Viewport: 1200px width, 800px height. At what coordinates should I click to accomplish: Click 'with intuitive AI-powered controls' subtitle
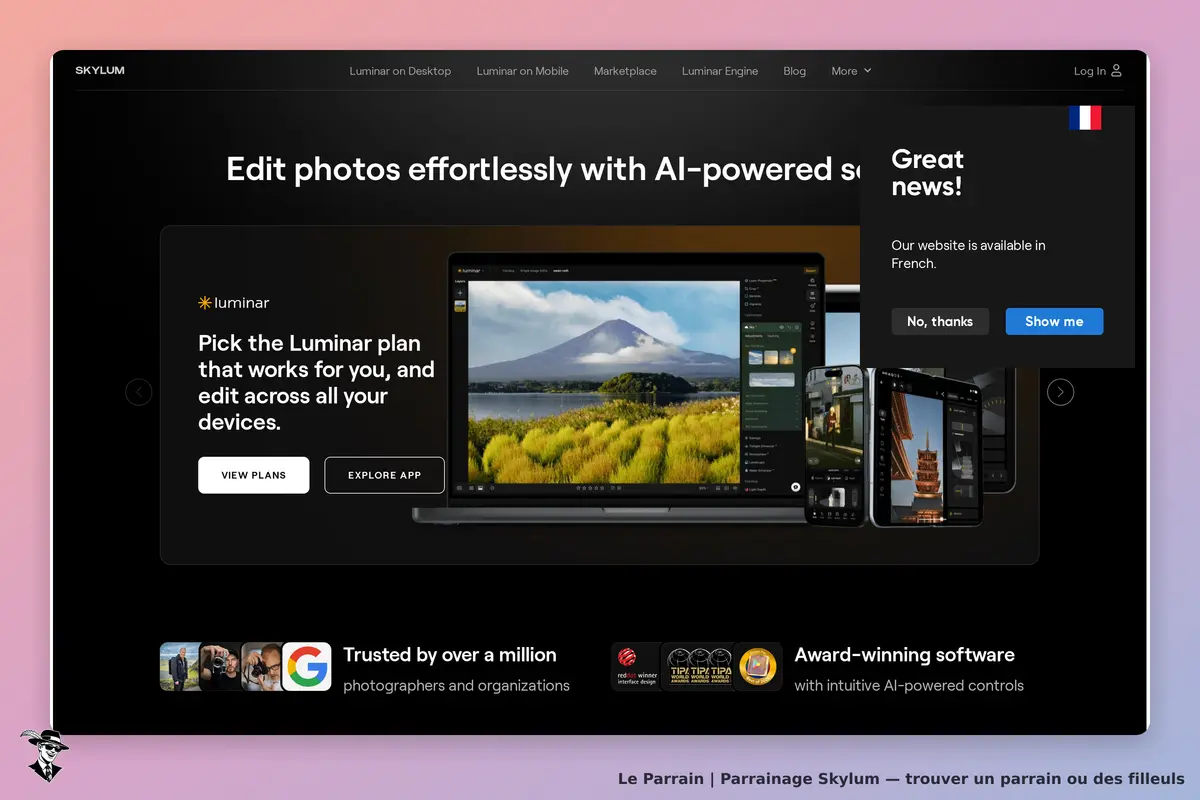[x=909, y=686]
